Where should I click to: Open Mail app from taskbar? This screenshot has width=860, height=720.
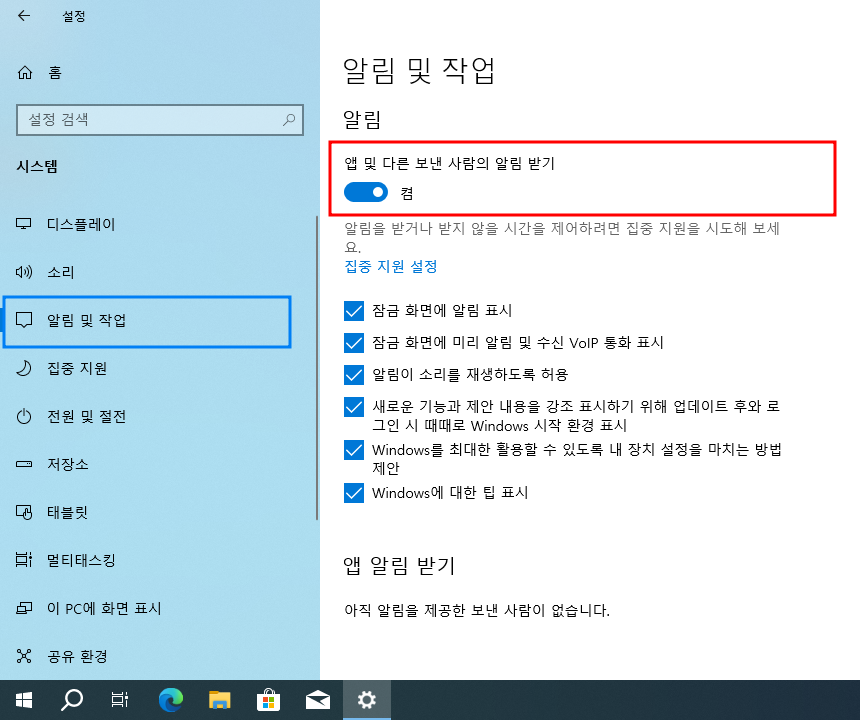pyautogui.click(x=318, y=700)
